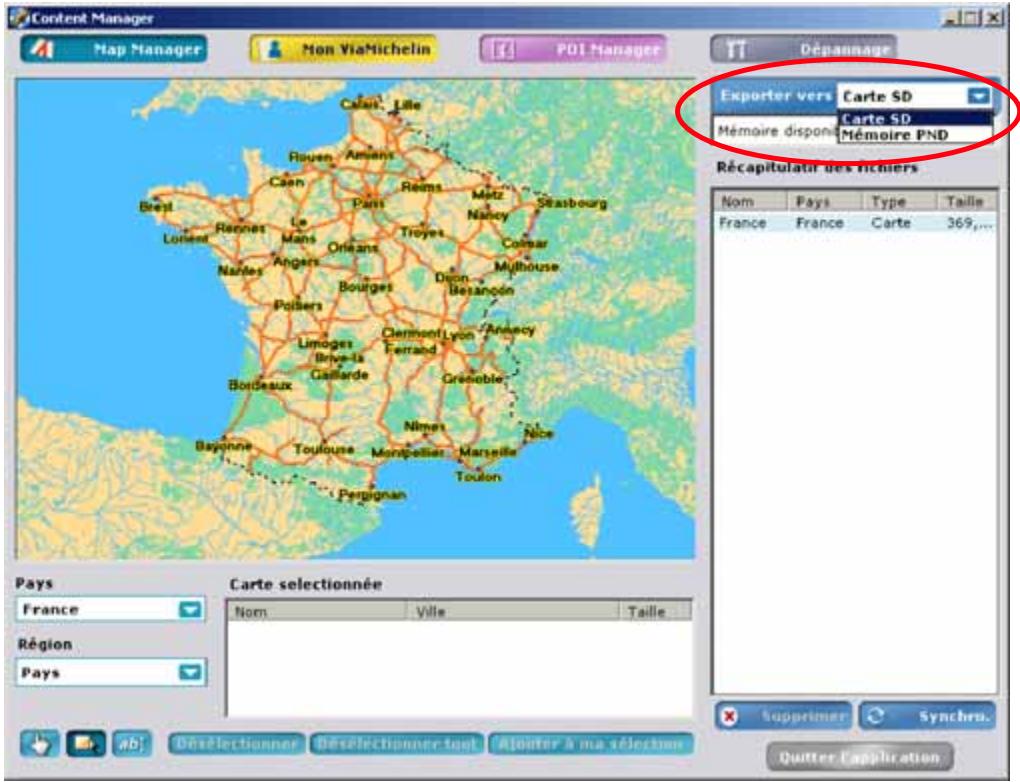Open the POI Manager tab
The width and height of the screenshot is (1020, 782).
(x=573, y=49)
